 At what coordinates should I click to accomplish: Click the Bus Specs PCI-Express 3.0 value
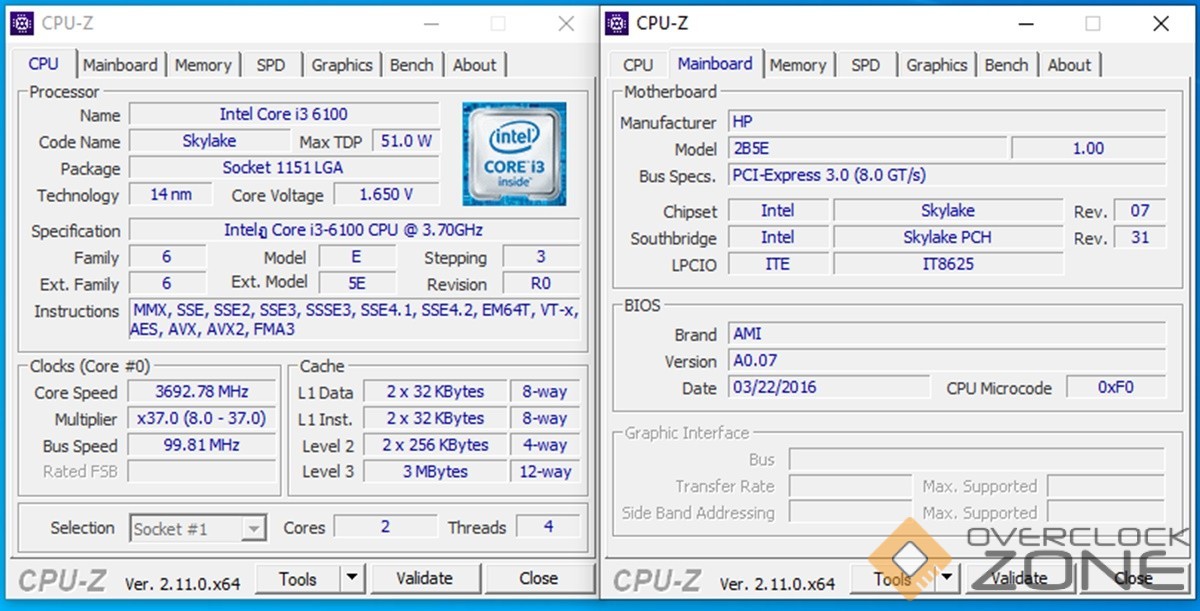tap(947, 175)
